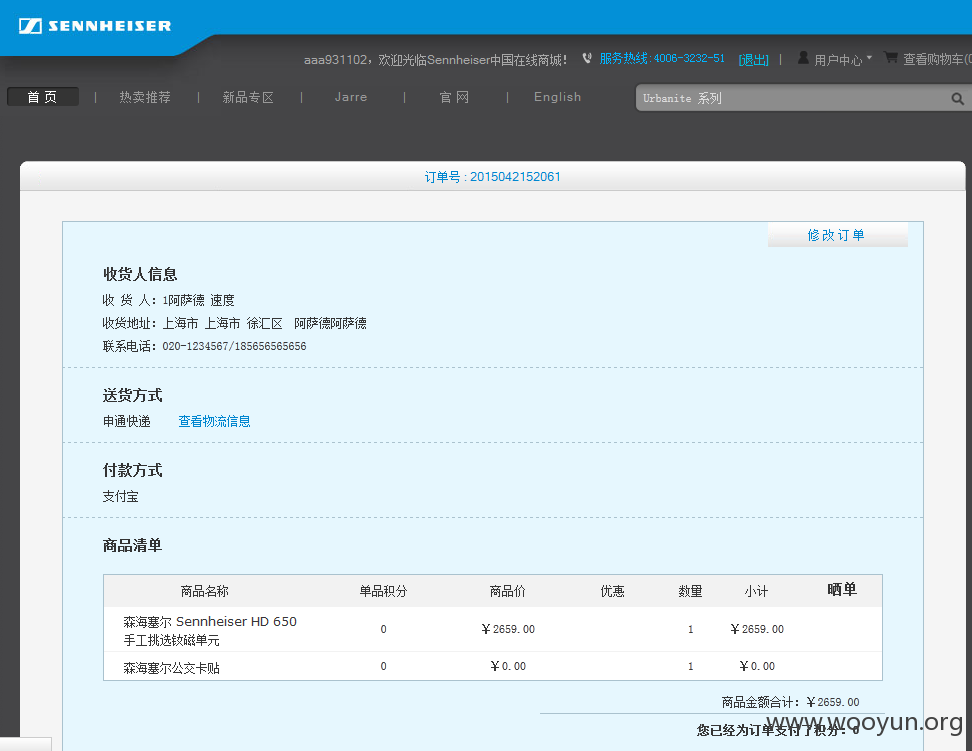Click the 服务热线 hotline number
Screen dimensions: 972x751
[662, 58]
